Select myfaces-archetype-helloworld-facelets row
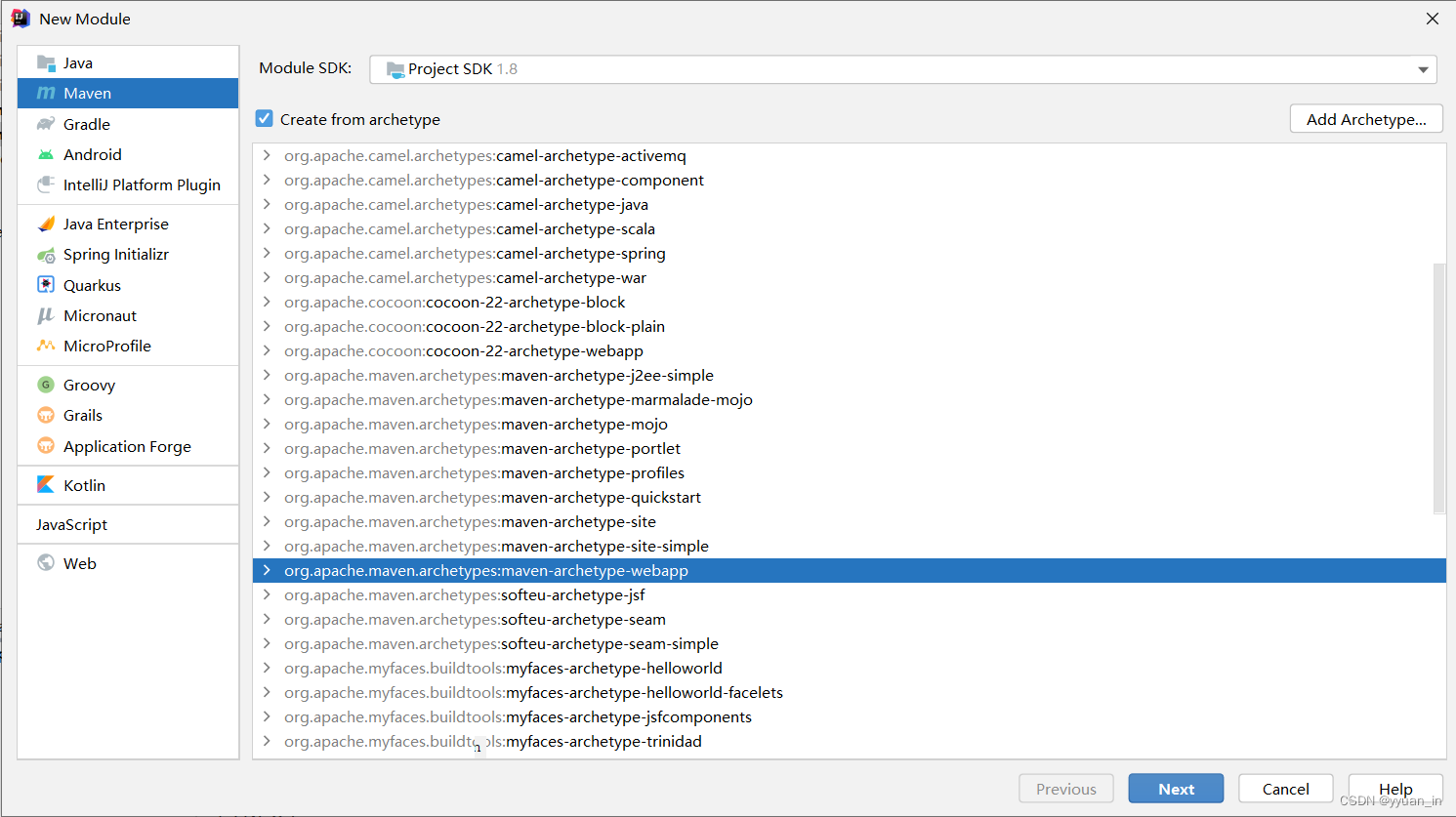1456x817 pixels. (849, 692)
